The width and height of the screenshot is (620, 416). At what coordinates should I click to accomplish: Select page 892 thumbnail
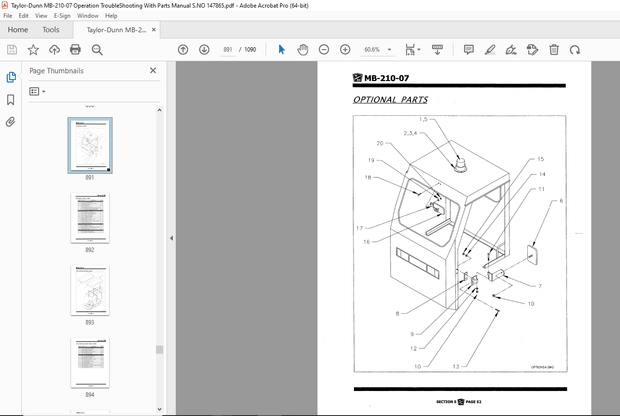point(90,218)
